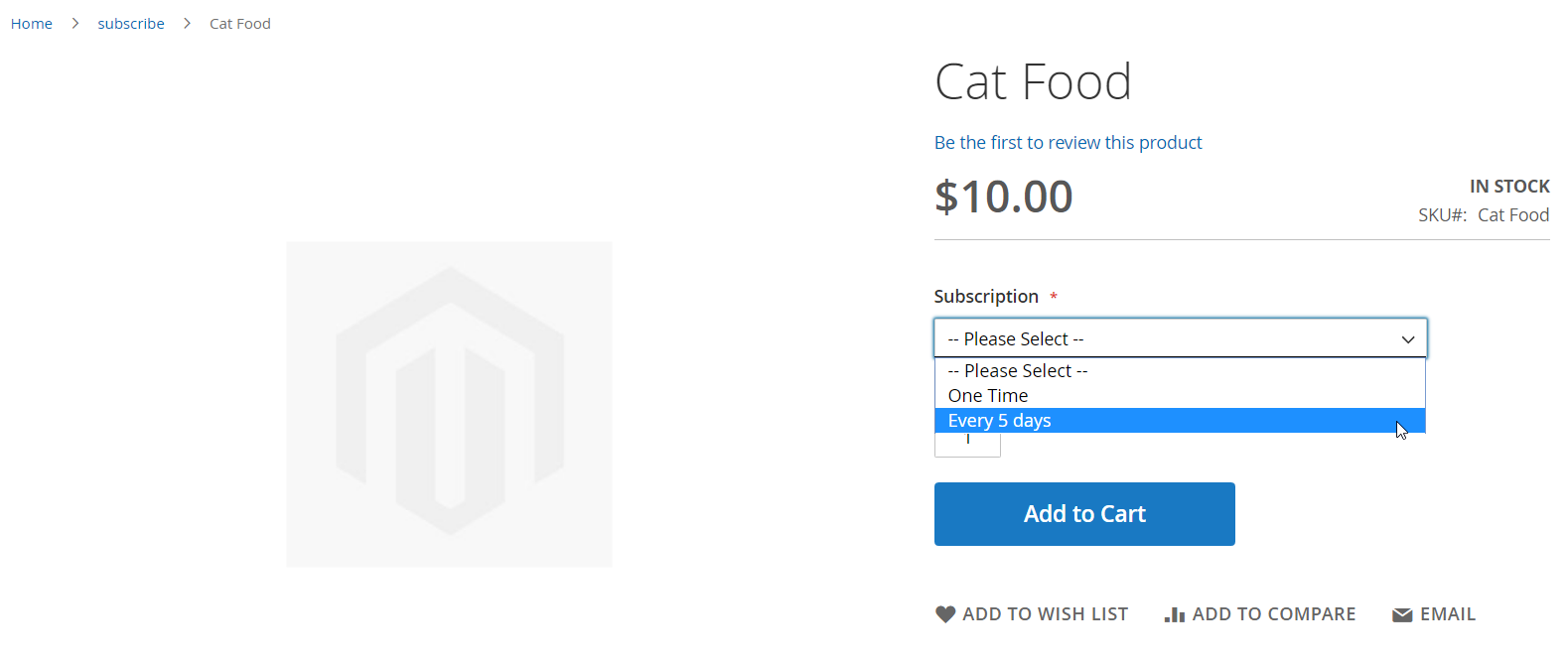This screenshot has width=1568, height=663.
Task: Click the Subscription select box field
Action: [x=1180, y=338]
